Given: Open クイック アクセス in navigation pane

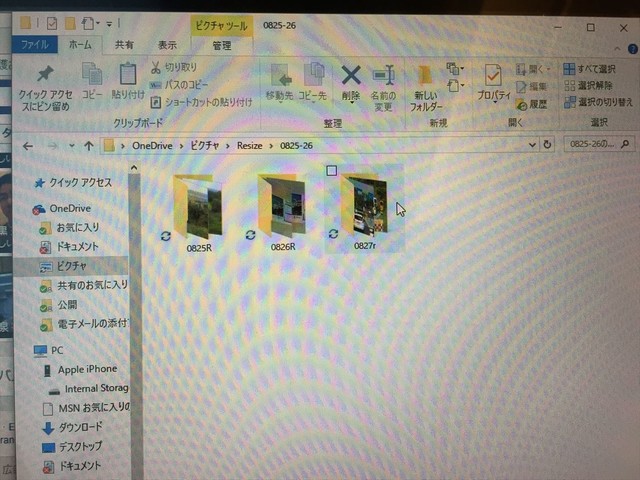Looking at the screenshot, I should click(73, 183).
